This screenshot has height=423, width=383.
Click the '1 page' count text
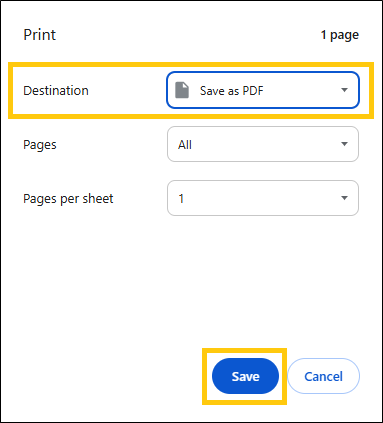point(340,35)
